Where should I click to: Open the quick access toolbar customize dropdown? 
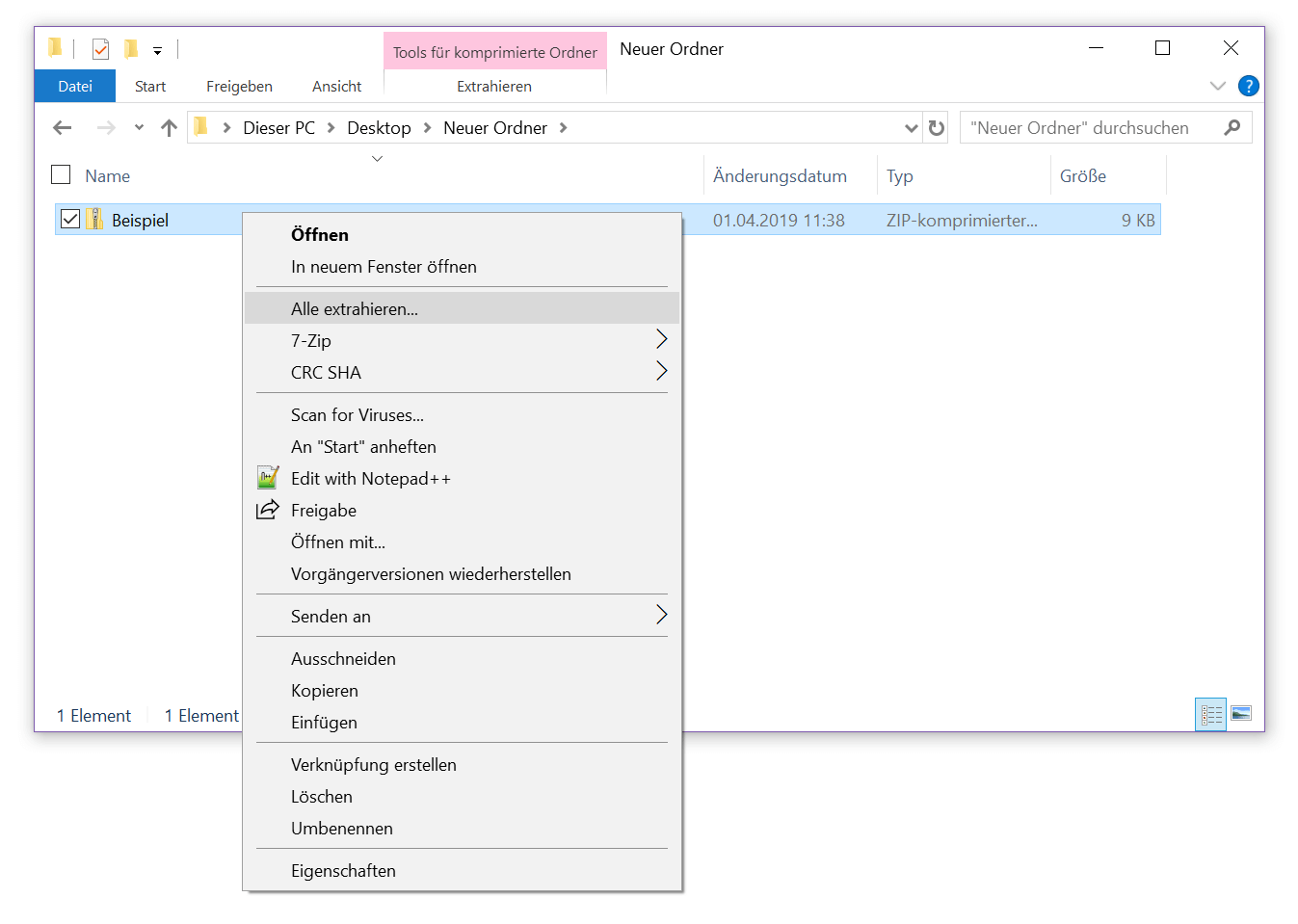pyautogui.click(x=157, y=51)
